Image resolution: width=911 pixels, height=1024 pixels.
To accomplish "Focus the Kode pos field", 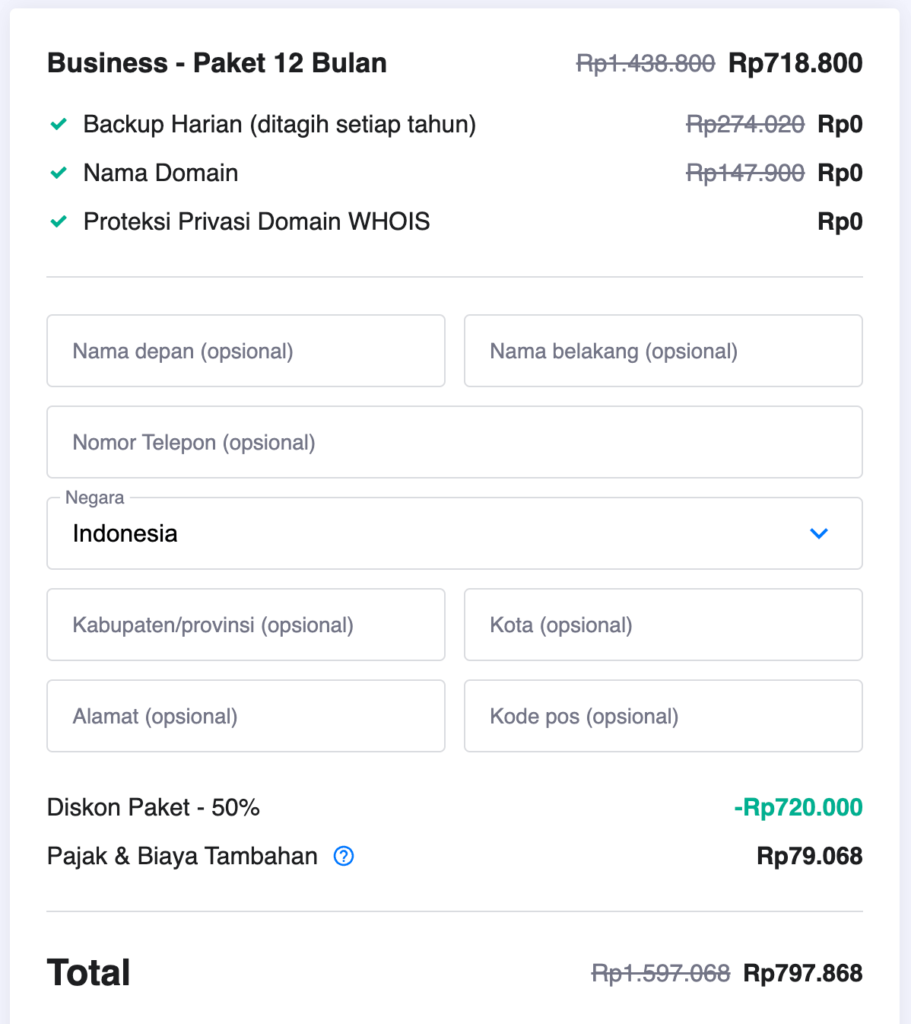I will (663, 716).
